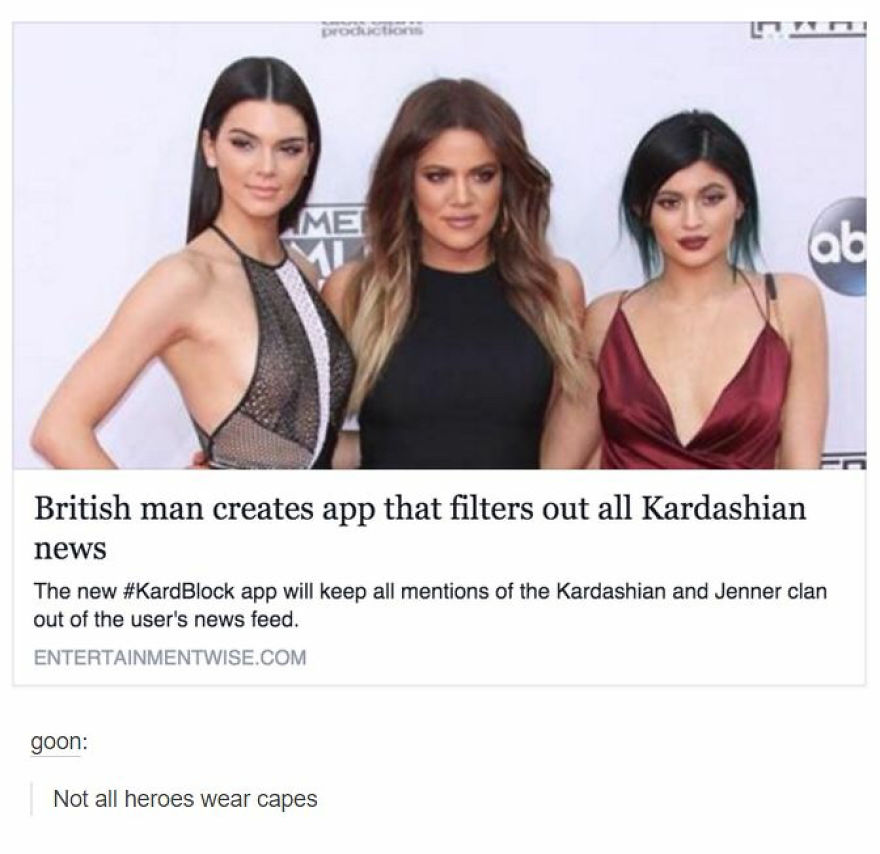Click the abc logo in the photo
This screenshot has width=880, height=854.
pos(837,246)
